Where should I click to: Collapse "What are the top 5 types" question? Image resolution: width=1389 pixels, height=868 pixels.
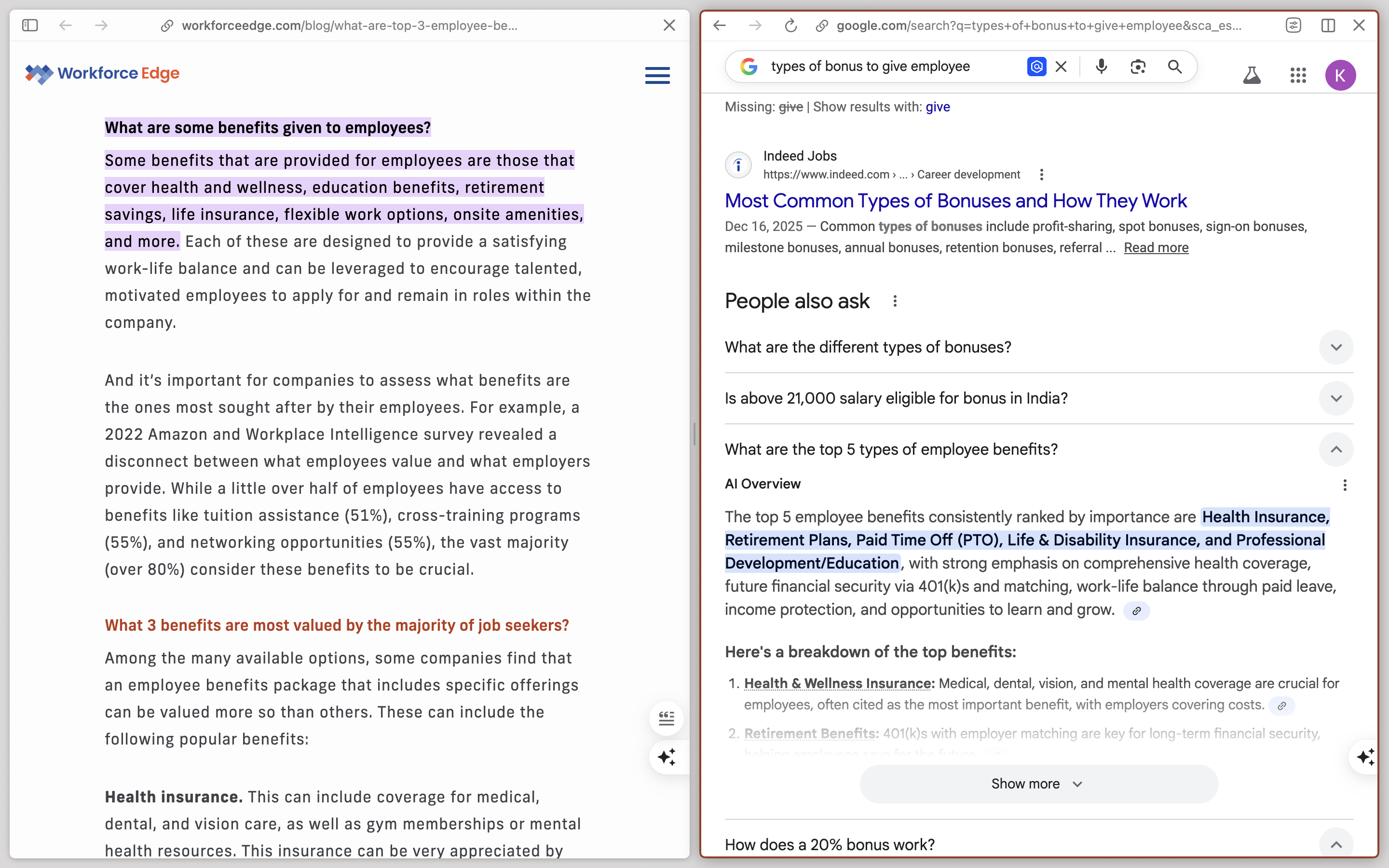click(1335, 449)
